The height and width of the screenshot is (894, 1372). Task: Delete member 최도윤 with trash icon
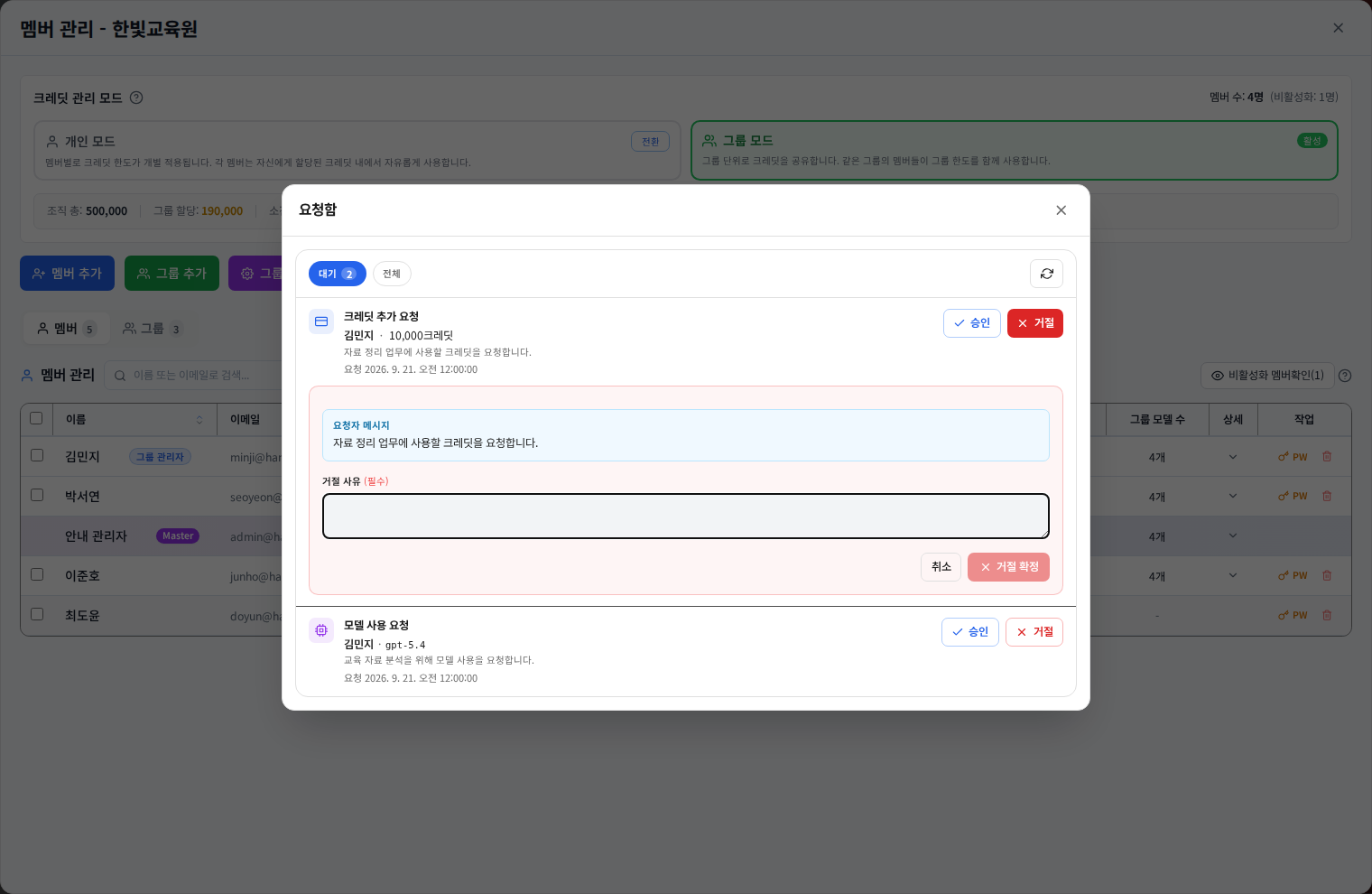point(1327,616)
